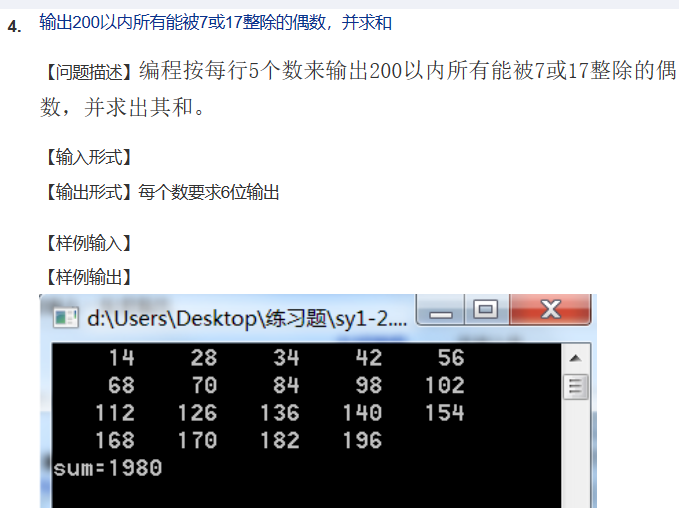Click the console scrollbar up arrow

[576, 358]
